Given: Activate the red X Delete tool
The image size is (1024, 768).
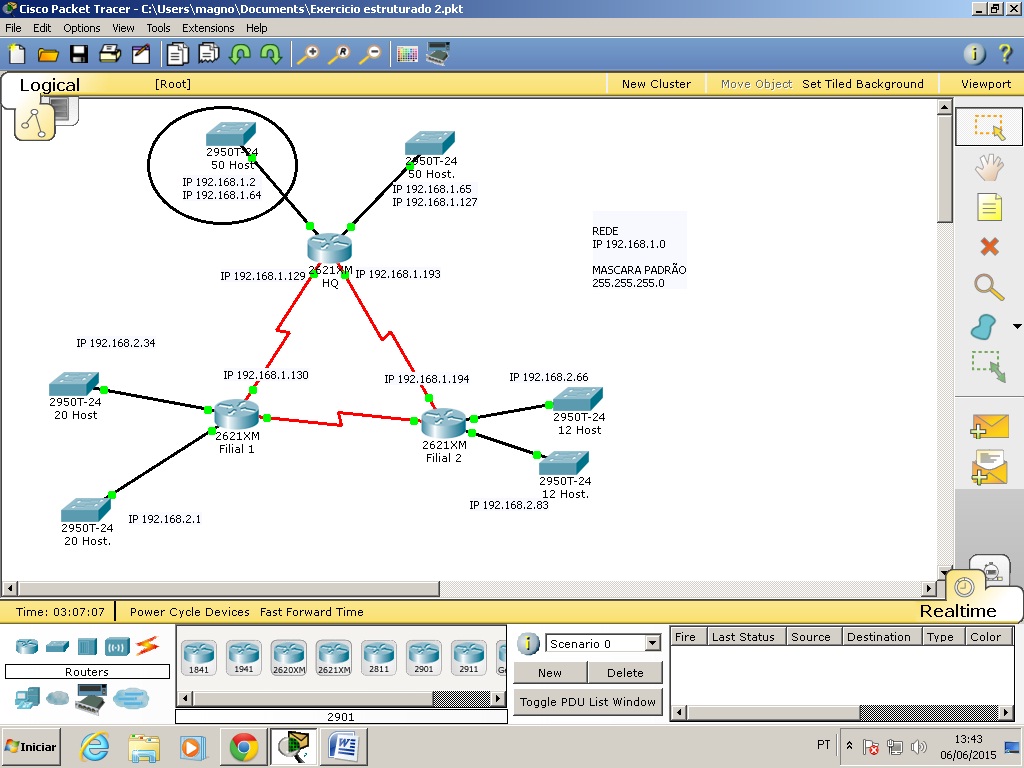Looking at the screenshot, I should [989, 246].
